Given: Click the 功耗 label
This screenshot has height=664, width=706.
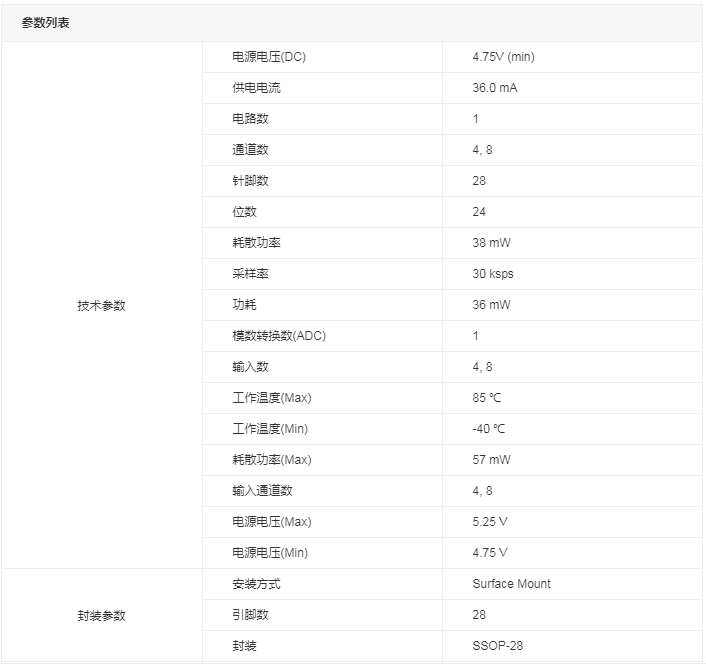Looking at the screenshot, I should [244, 305].
